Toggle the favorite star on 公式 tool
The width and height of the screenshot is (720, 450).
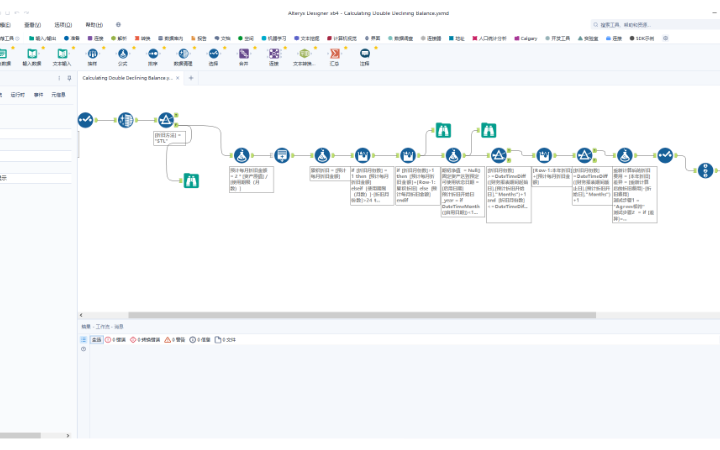[x=134, y=48]
